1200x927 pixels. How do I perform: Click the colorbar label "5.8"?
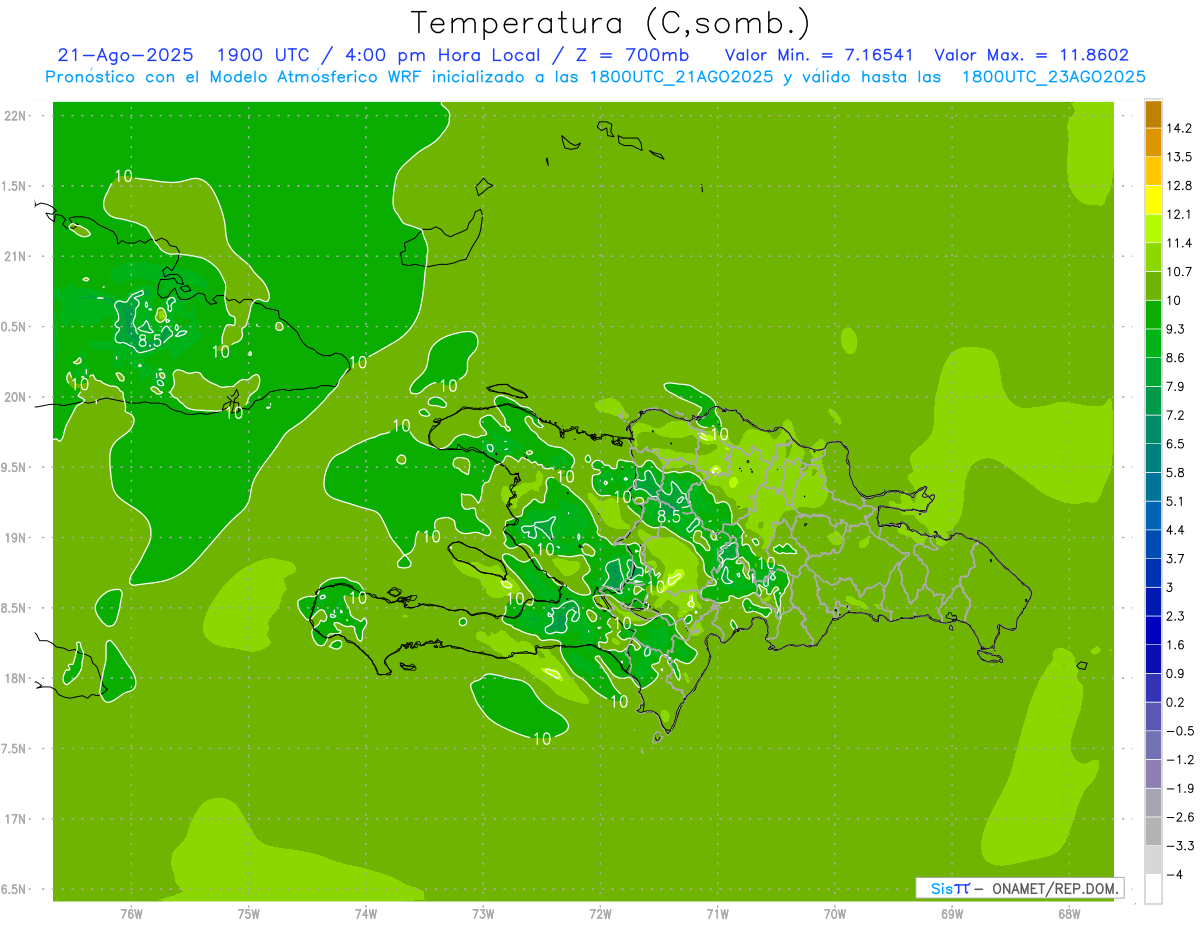[1175, 473]
